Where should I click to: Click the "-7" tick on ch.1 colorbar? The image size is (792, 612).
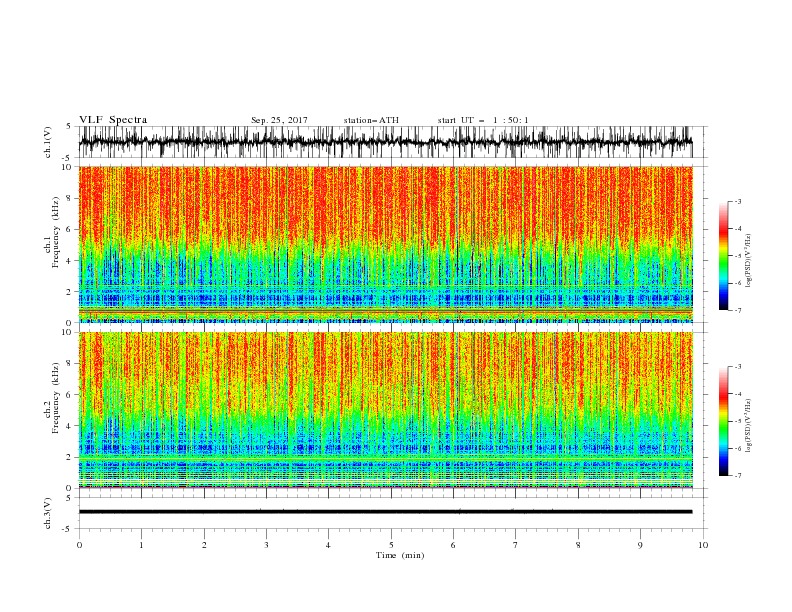pyautogui.click(x=737, y=310)
